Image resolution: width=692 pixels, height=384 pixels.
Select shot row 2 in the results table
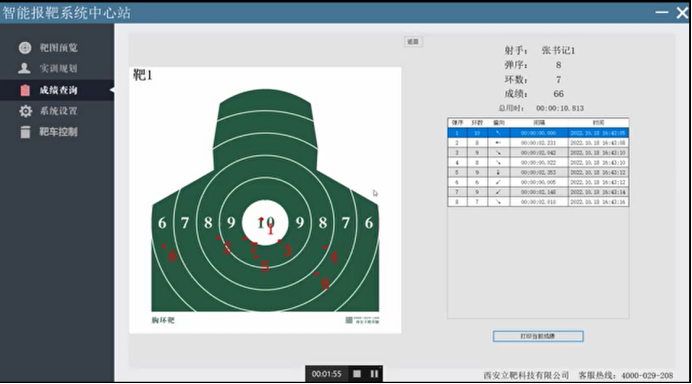click(538, 143)
